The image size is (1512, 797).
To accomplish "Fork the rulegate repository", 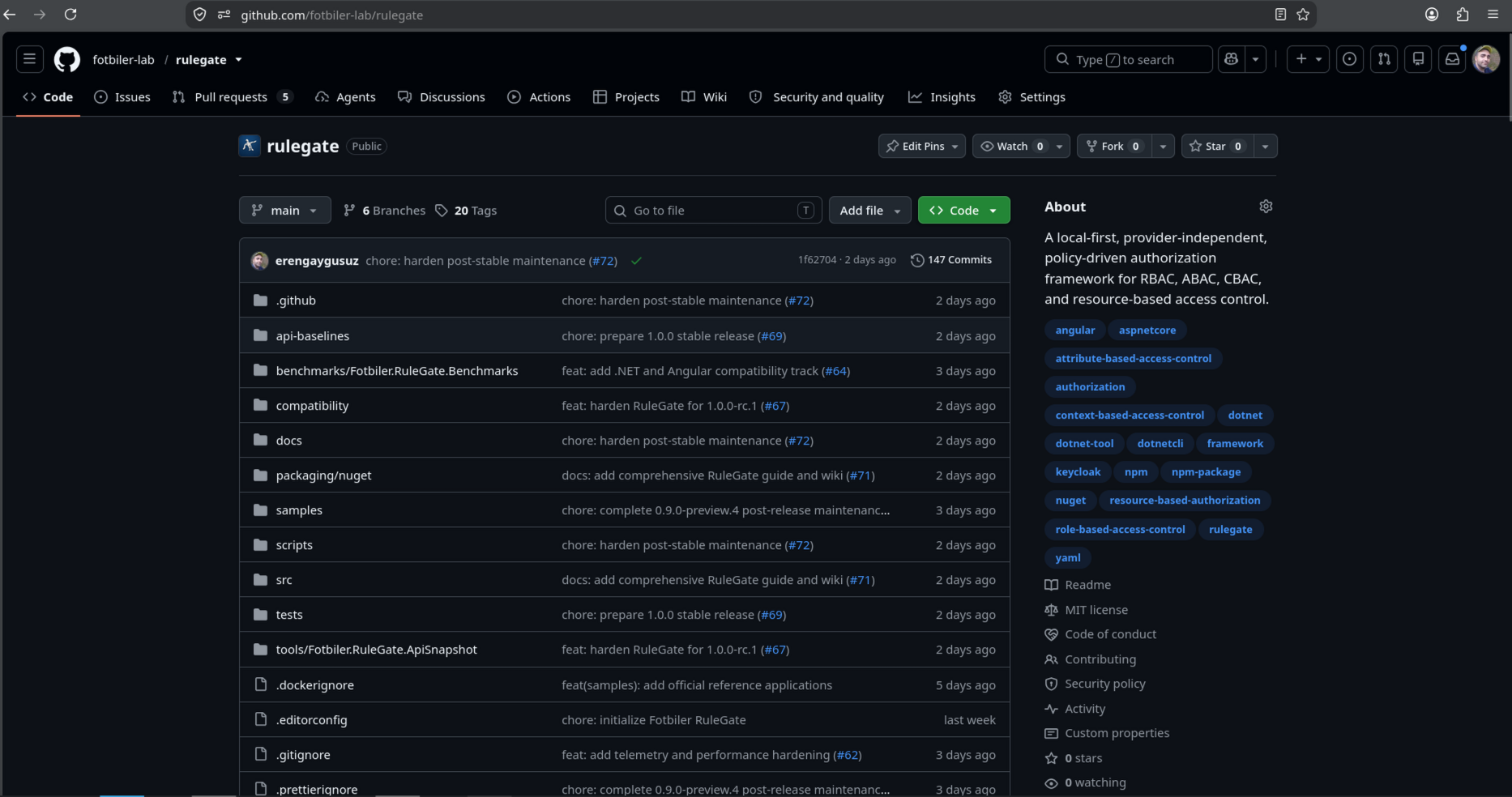I will tap(1114, 146).
